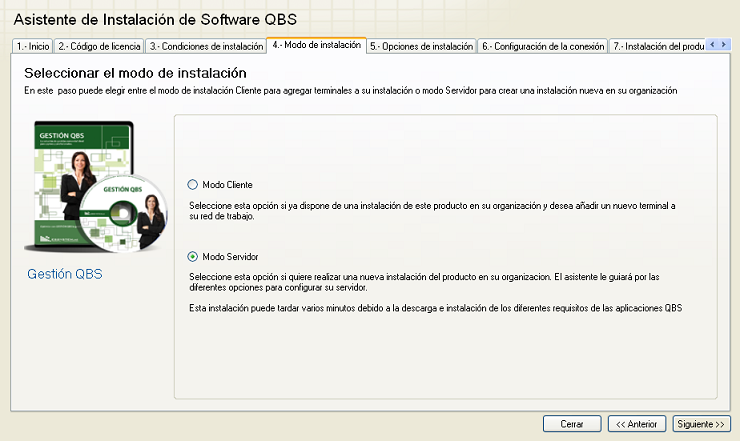Screen dimensions: 740x441
Task: Go to the 1.- Inicio tab
Action: click(33, 46)
